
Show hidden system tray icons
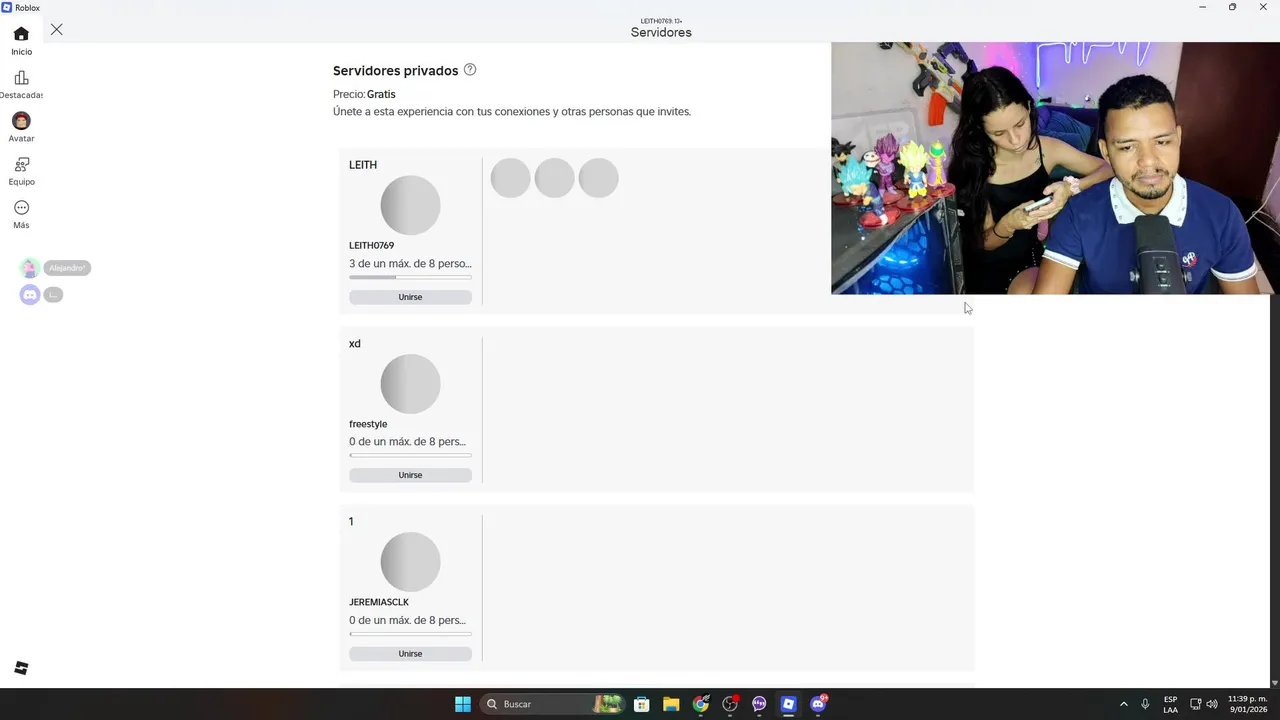pos(1123,704)
